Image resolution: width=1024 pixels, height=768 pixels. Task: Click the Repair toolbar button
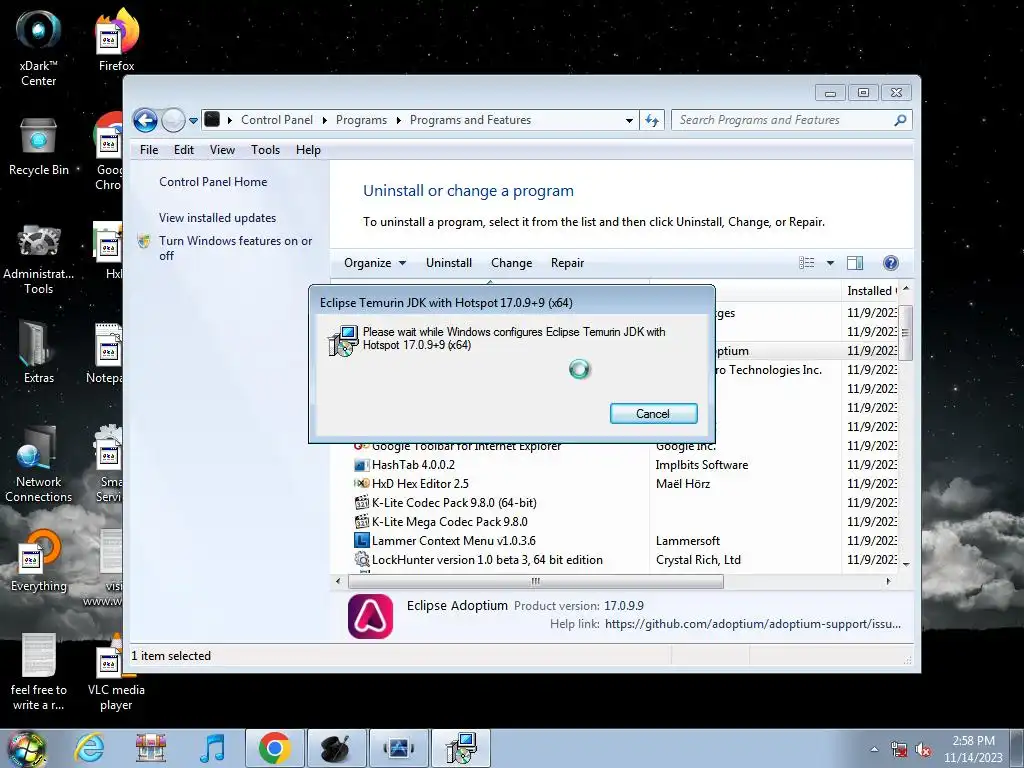pyautogui.click(x=567, y=263)
